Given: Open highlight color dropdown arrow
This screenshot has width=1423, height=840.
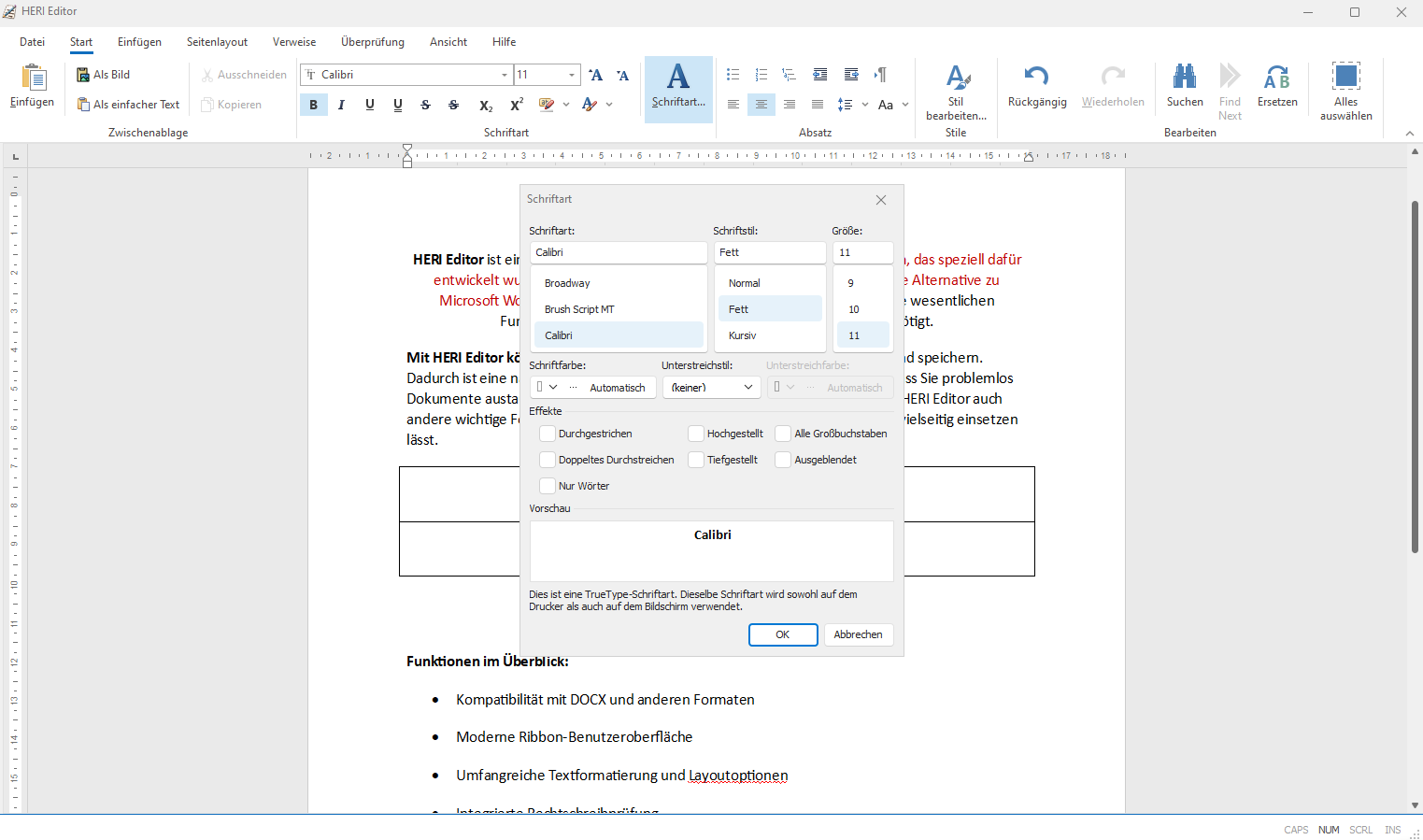Looking at the screenshot, I should pos(566,105).
